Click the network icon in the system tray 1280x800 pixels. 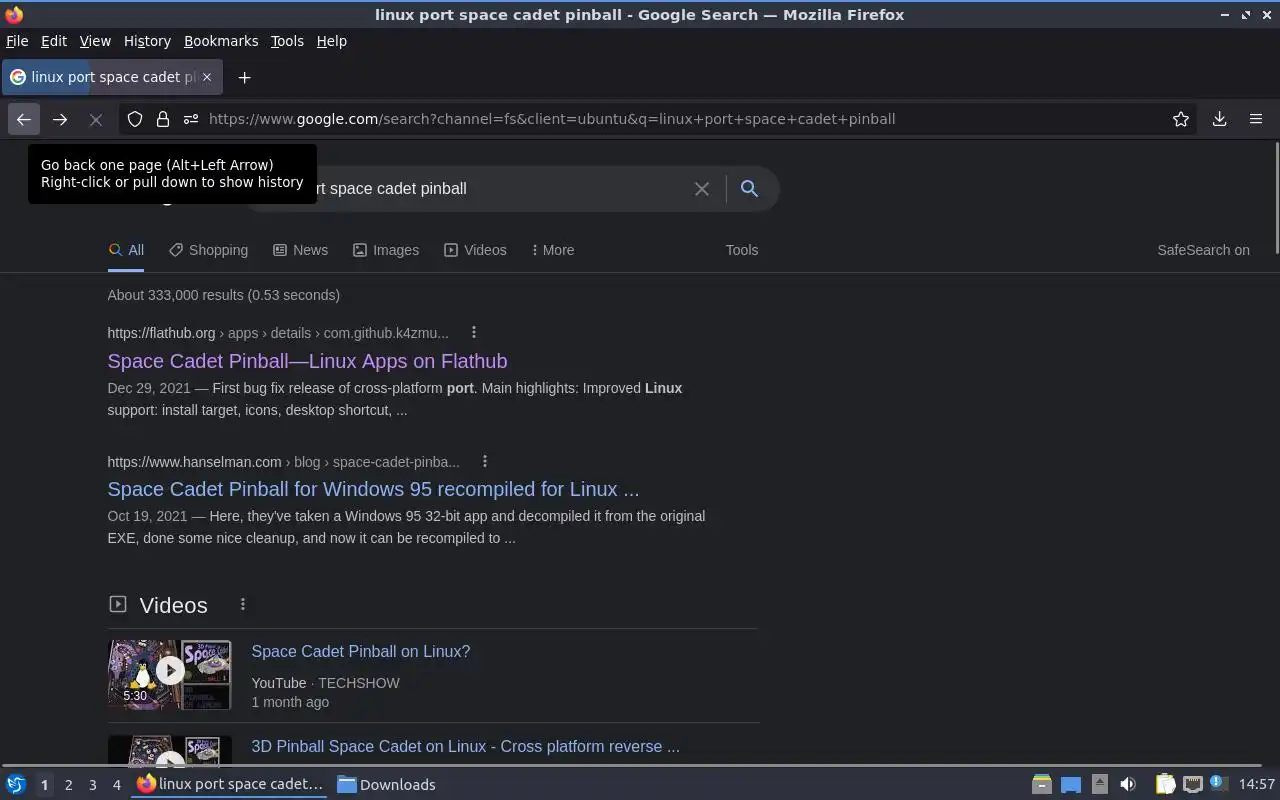coord(1192,785)
